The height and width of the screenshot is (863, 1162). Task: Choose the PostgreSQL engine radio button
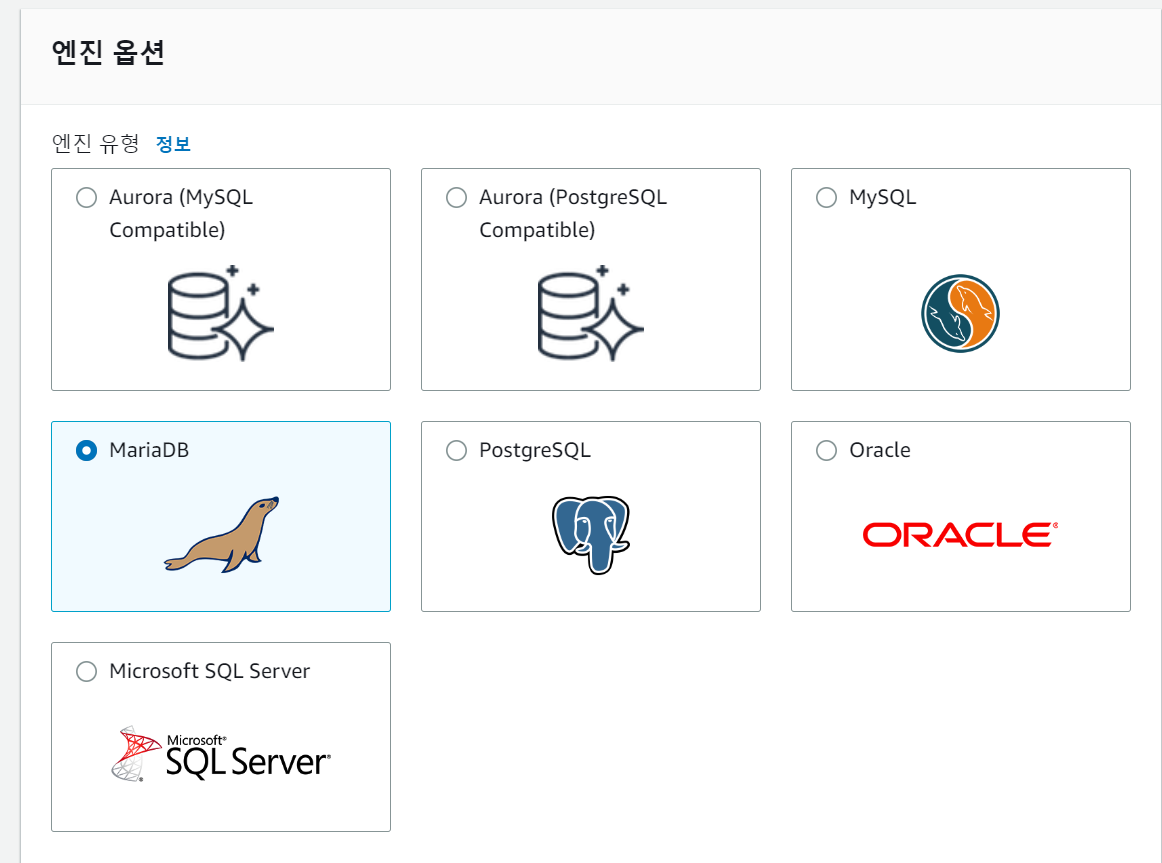(x=456, y=450)
